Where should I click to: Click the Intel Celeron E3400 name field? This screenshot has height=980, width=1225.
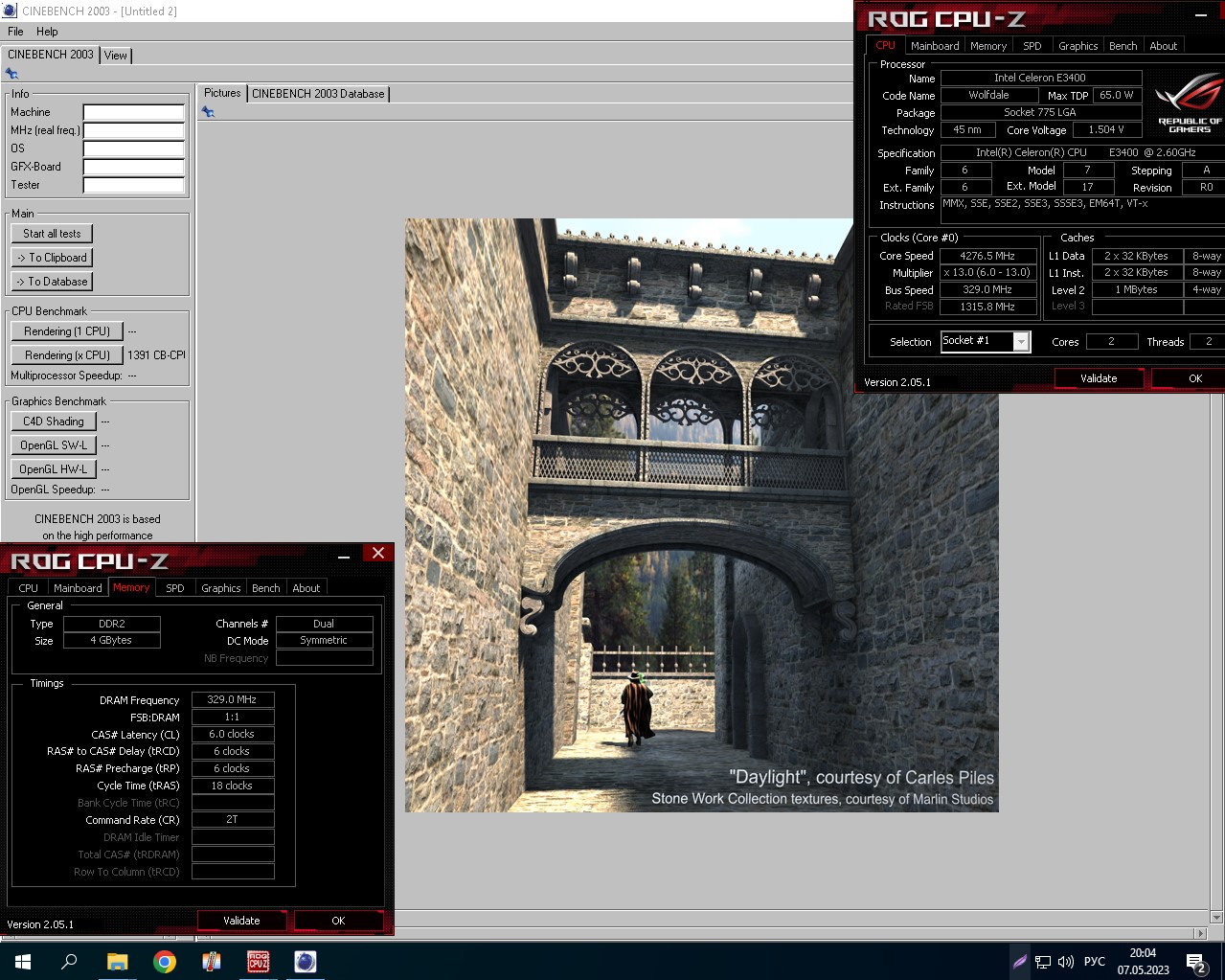1040,78
